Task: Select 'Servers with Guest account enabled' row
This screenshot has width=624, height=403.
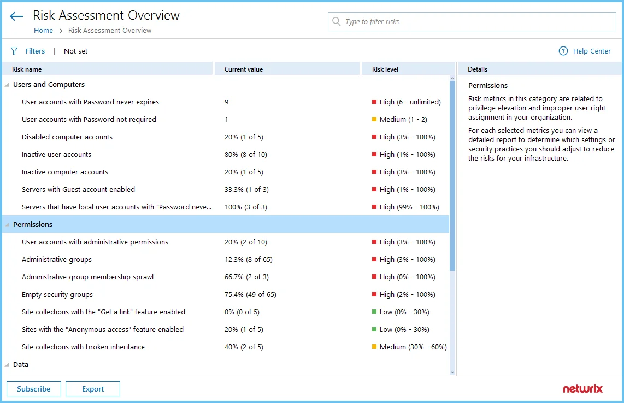Action: click(226, 189)
